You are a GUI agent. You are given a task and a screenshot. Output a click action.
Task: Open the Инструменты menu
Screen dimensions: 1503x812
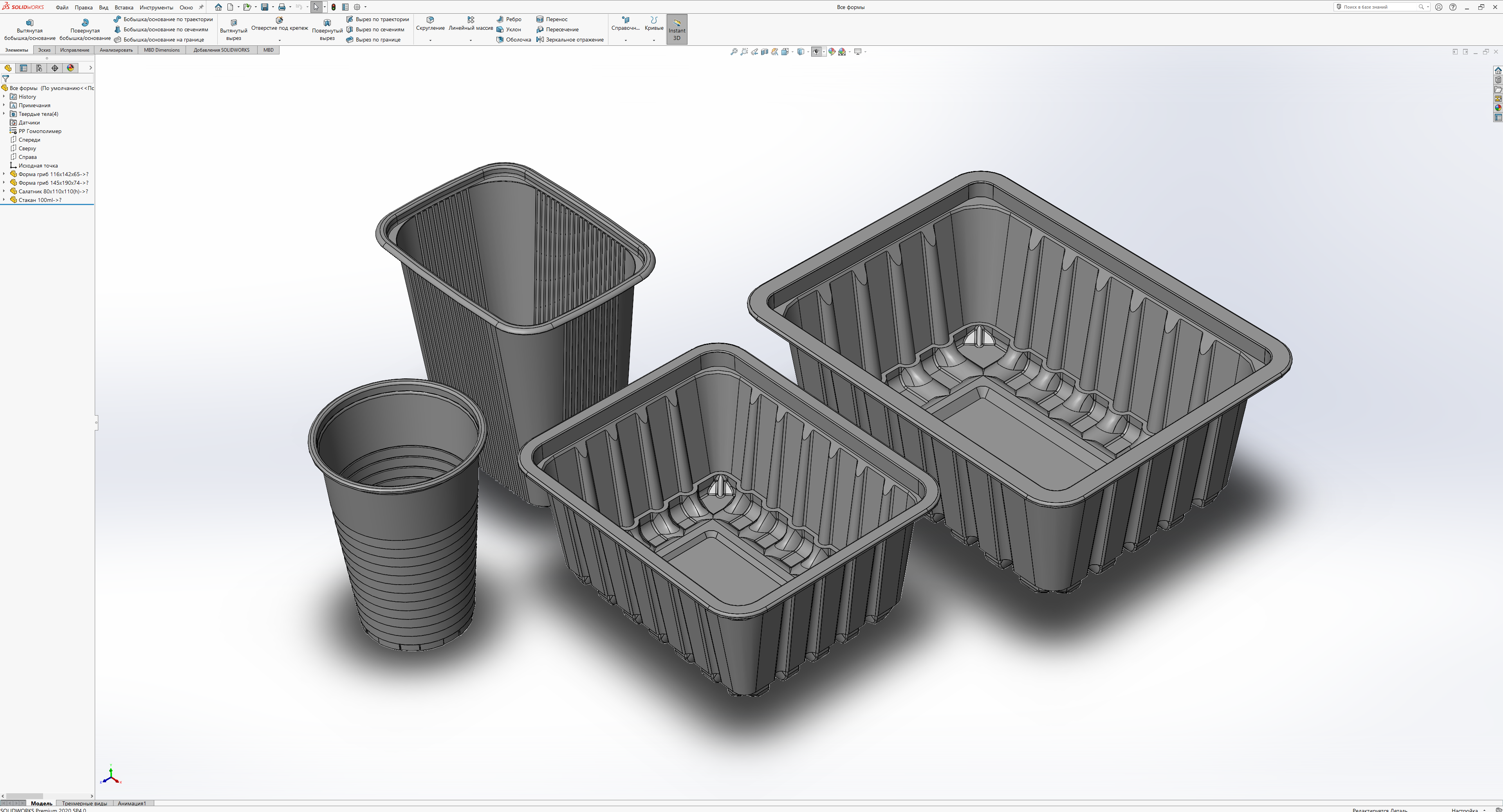(x=156, y=7)
